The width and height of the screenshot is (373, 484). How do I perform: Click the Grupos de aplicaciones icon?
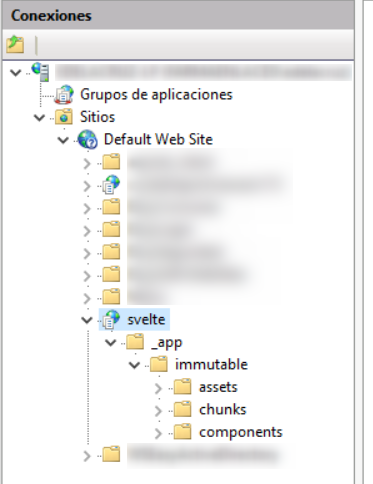coord(64,94)
